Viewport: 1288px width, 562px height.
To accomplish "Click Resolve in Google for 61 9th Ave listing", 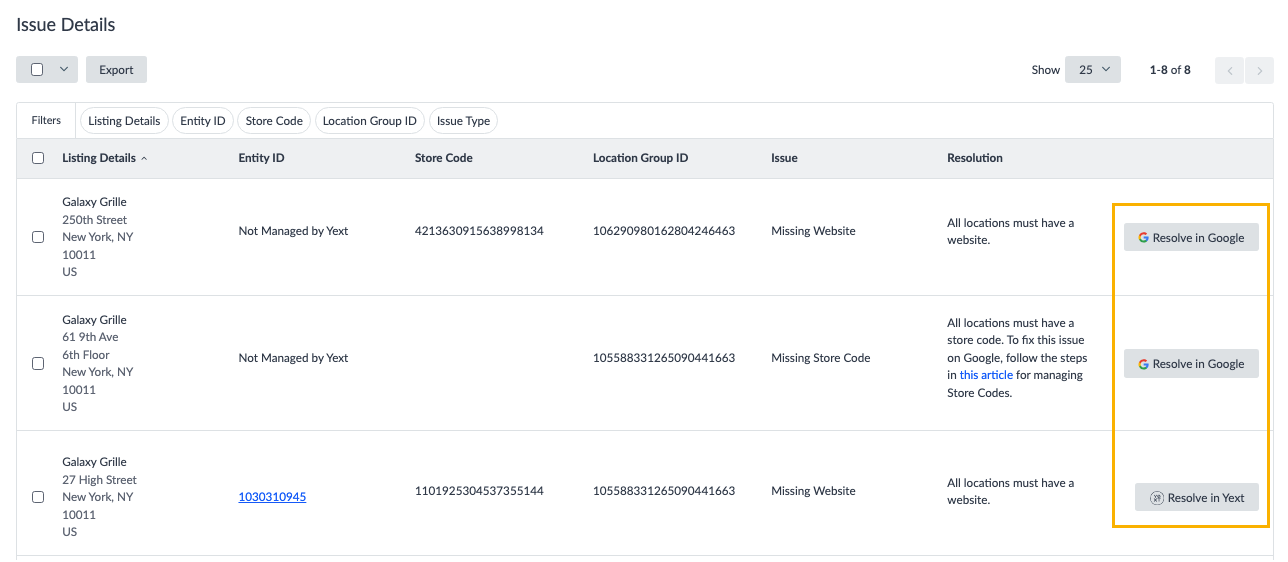I will click(x=1190, y=364).
